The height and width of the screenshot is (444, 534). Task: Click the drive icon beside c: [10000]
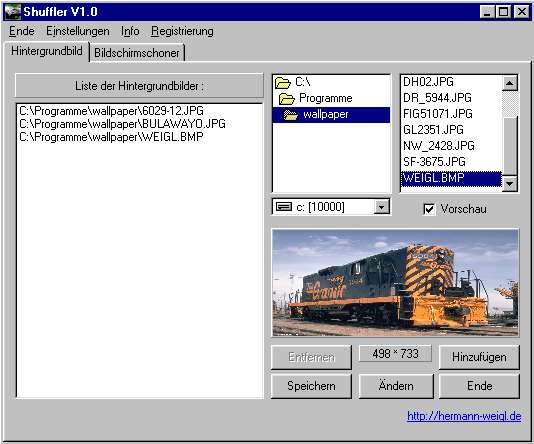tap(283, 207)
